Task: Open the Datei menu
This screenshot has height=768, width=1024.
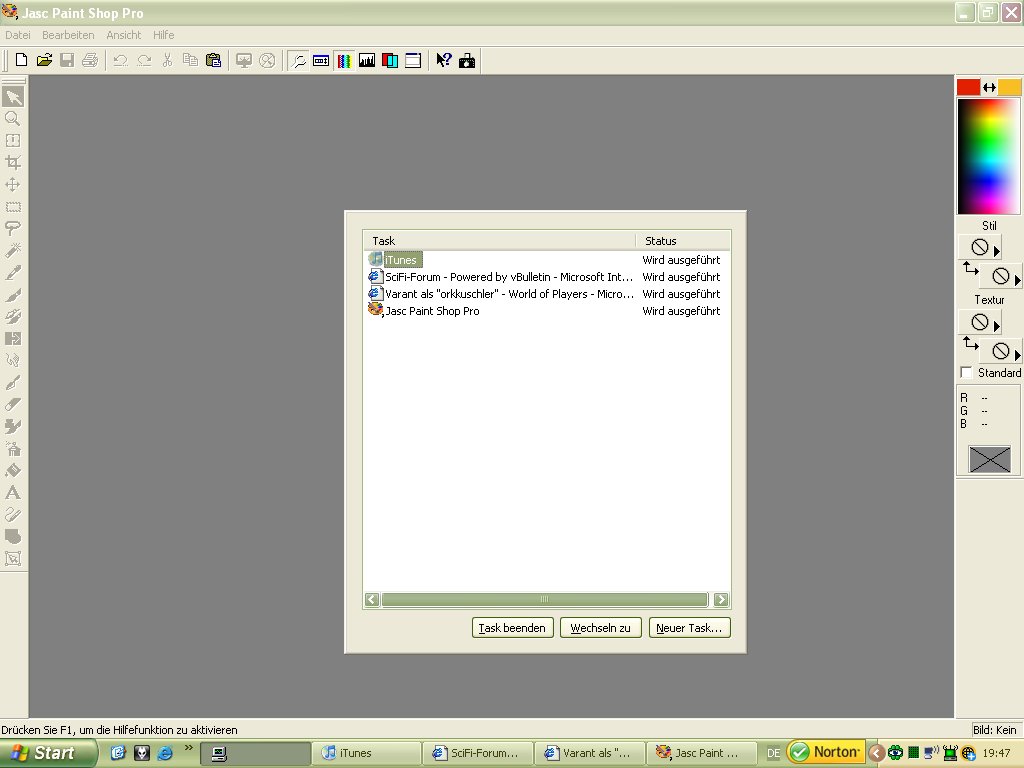Action: (x=18, y=35)
